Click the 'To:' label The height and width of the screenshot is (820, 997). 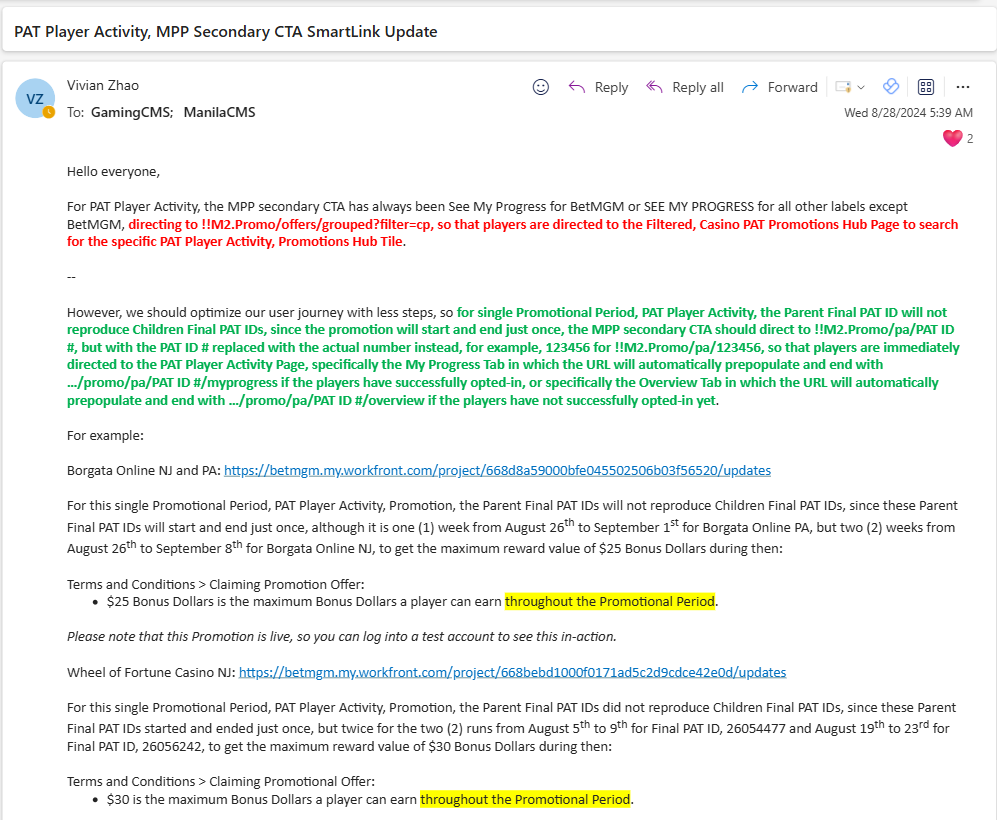pyautogui.click(x=75, y=113)
